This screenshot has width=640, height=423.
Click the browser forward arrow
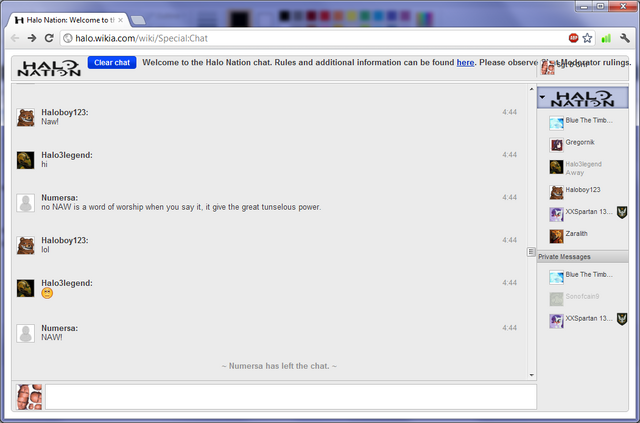tap(32, 38)
